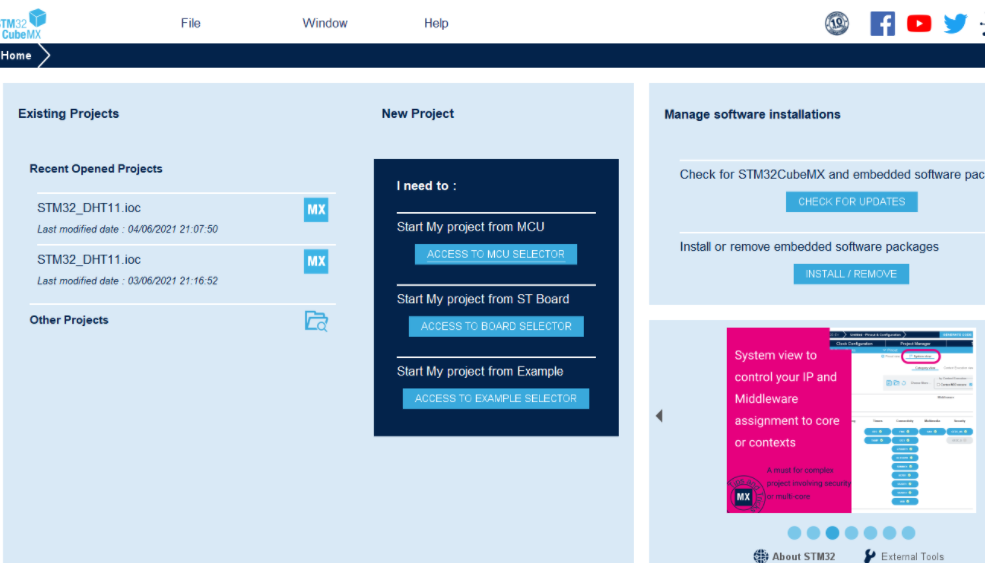The image size is (985, 563).
Task: Click Recent Opened Projects heading
Action: [95, 168]
